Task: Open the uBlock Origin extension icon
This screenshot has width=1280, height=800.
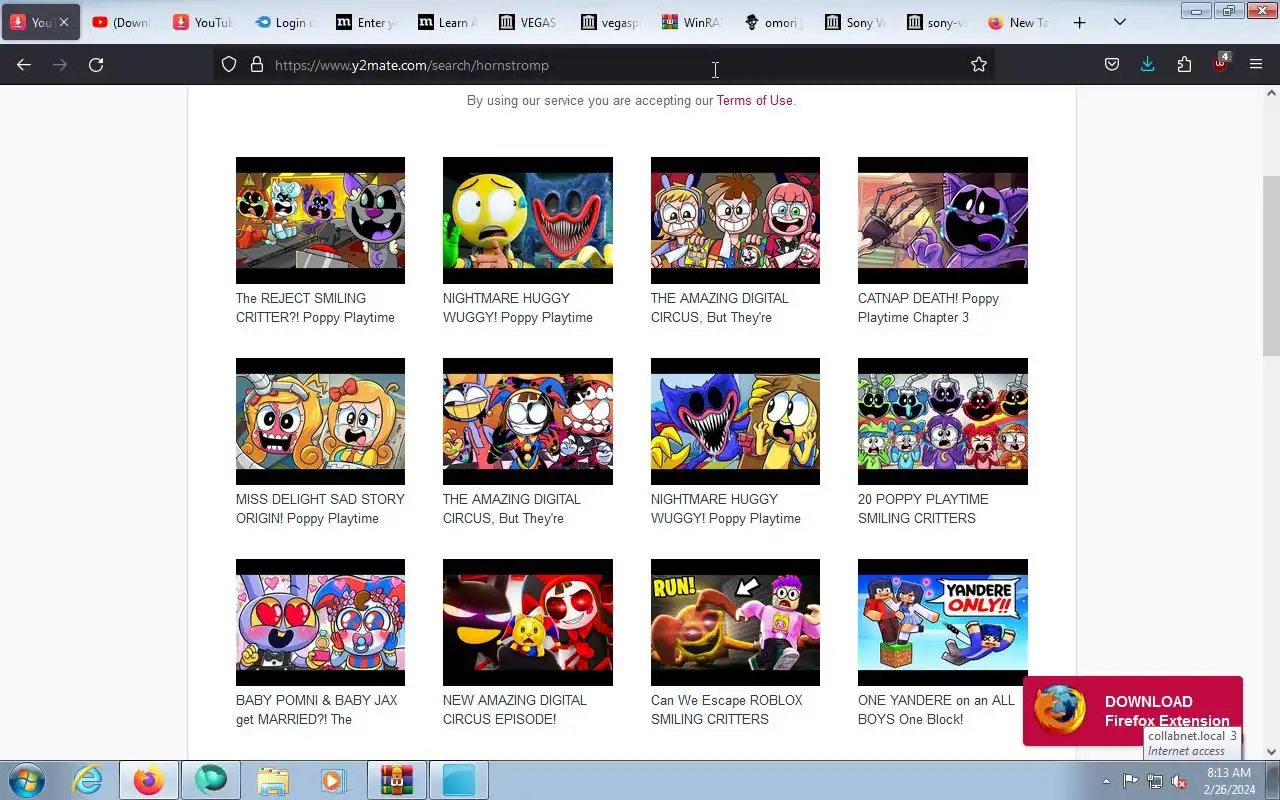Action: coord(1221,64)
